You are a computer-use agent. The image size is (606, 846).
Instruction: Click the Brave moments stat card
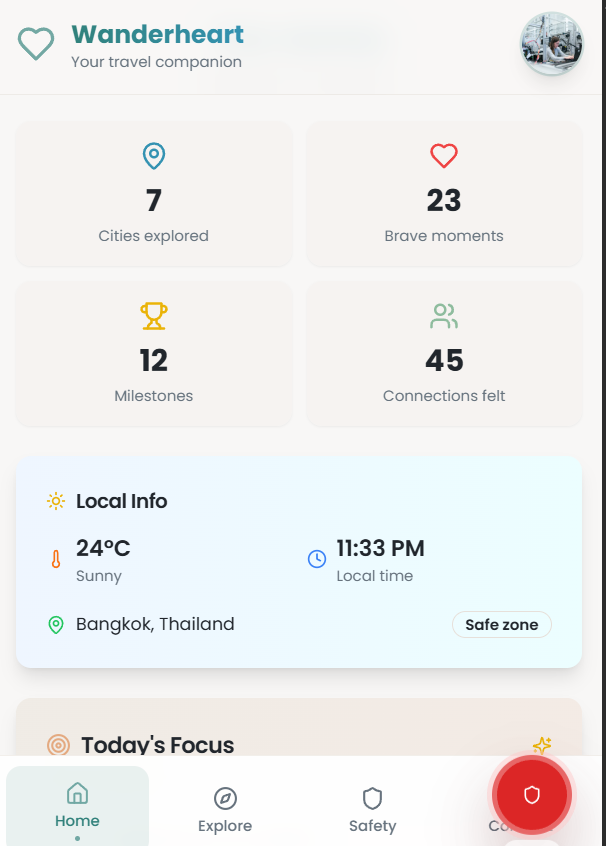pos(443,193)
